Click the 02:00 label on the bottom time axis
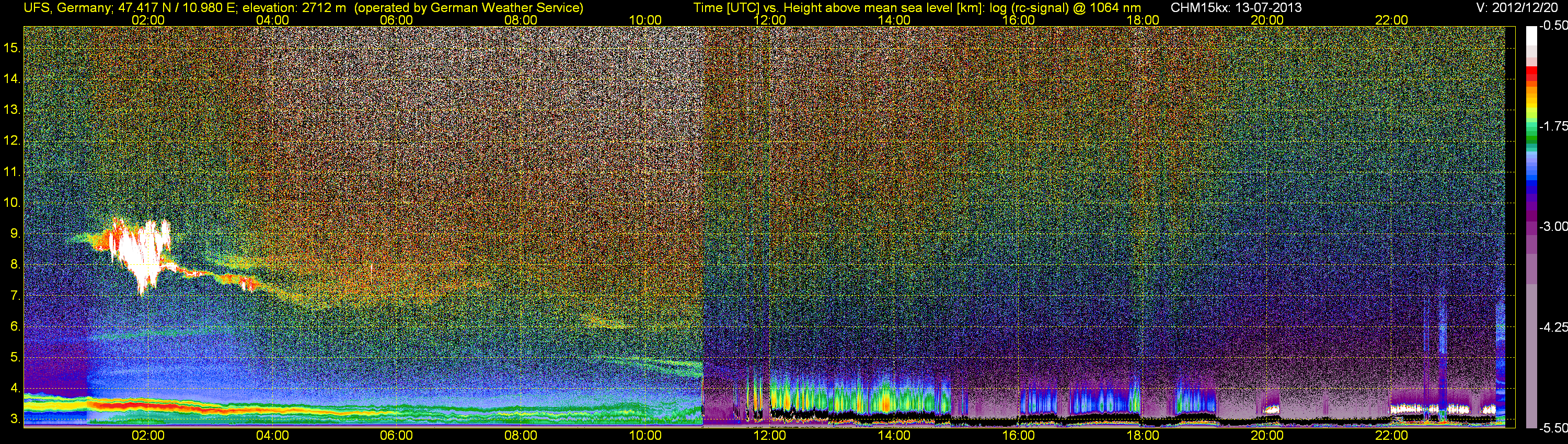Screen dimensions: 1568x444 [x=148, y=436]
